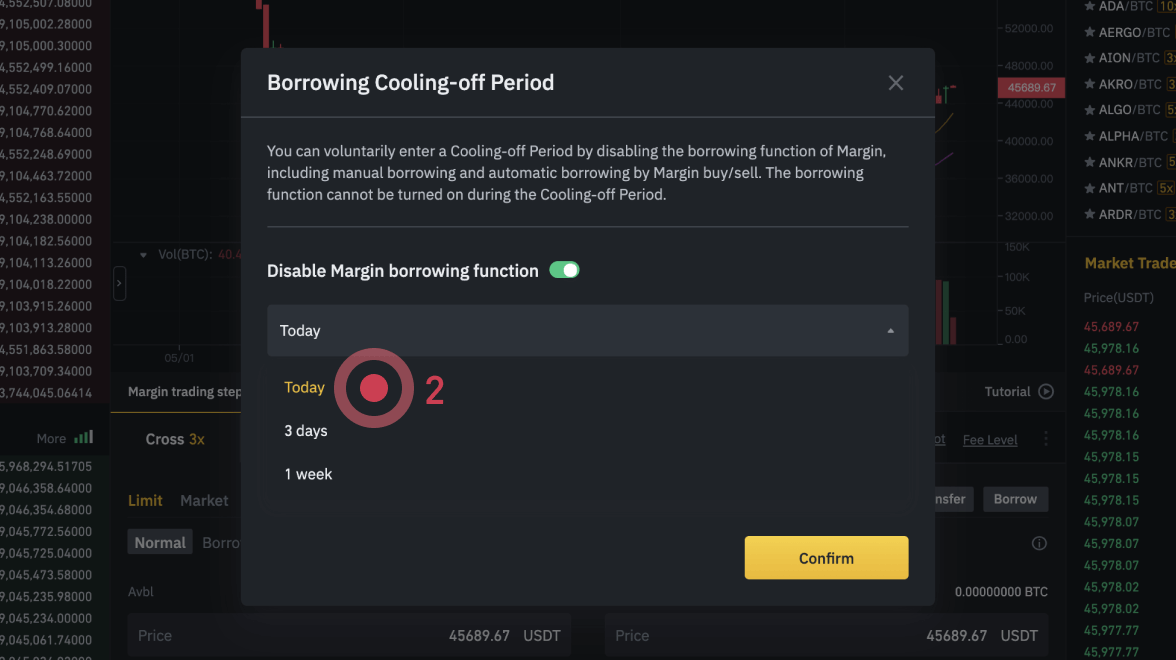Star the AERGO/BTC pair
1176x660 pixels.
pos(1090,32)
